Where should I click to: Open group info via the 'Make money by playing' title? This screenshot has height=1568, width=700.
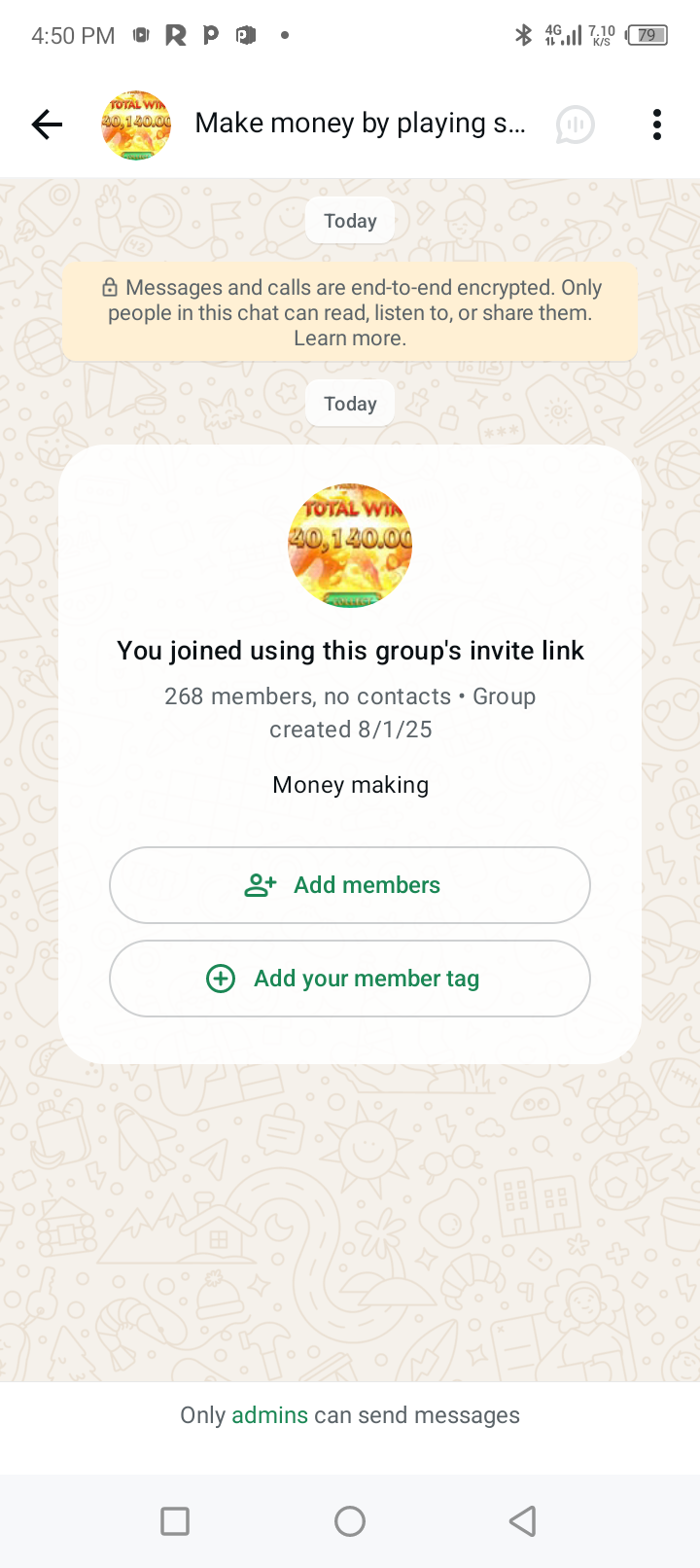(360, 124)
